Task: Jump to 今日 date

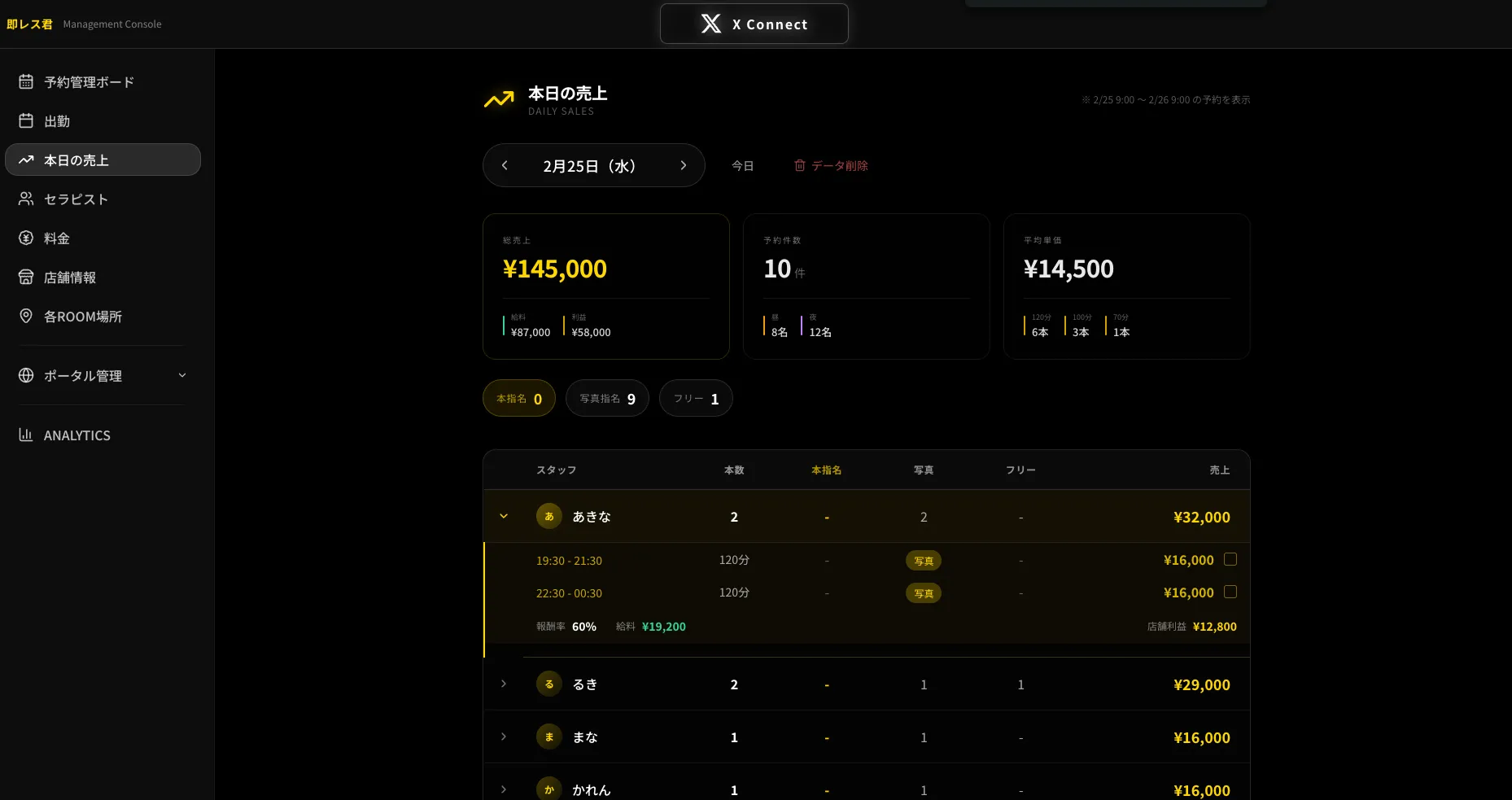Action: pos(742,166)
